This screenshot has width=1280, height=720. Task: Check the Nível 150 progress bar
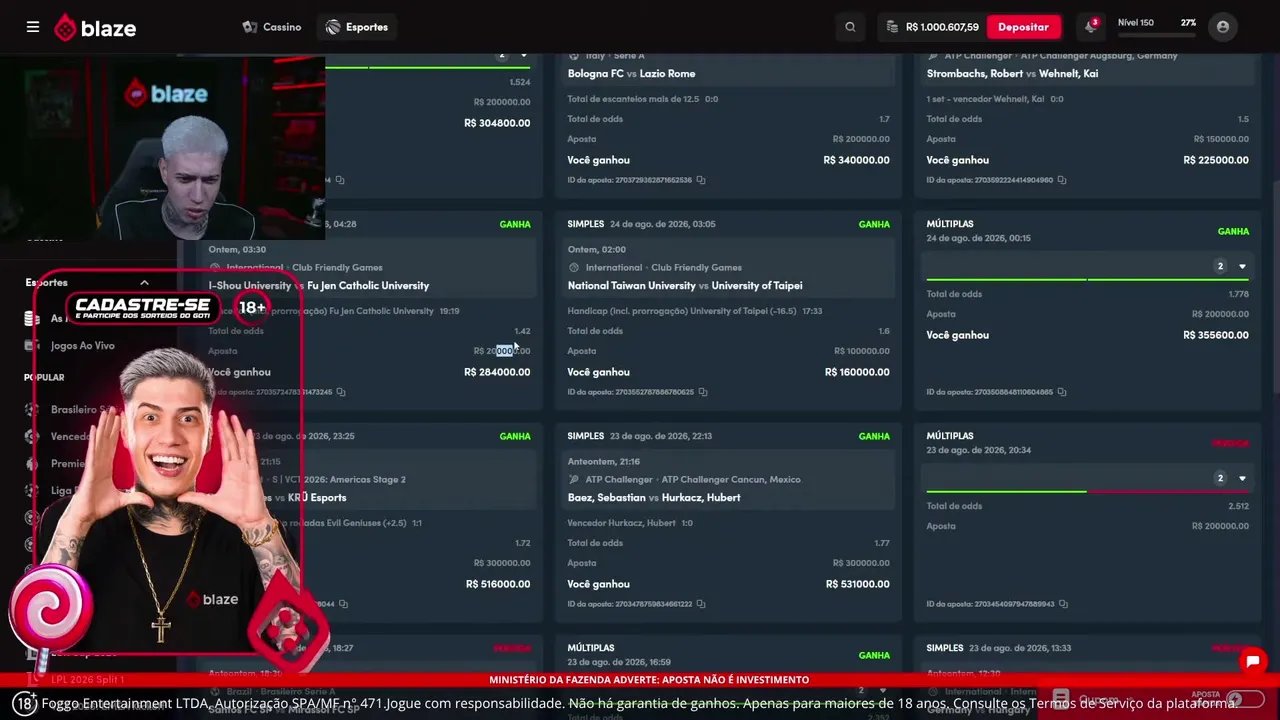tap(1157, 35)
